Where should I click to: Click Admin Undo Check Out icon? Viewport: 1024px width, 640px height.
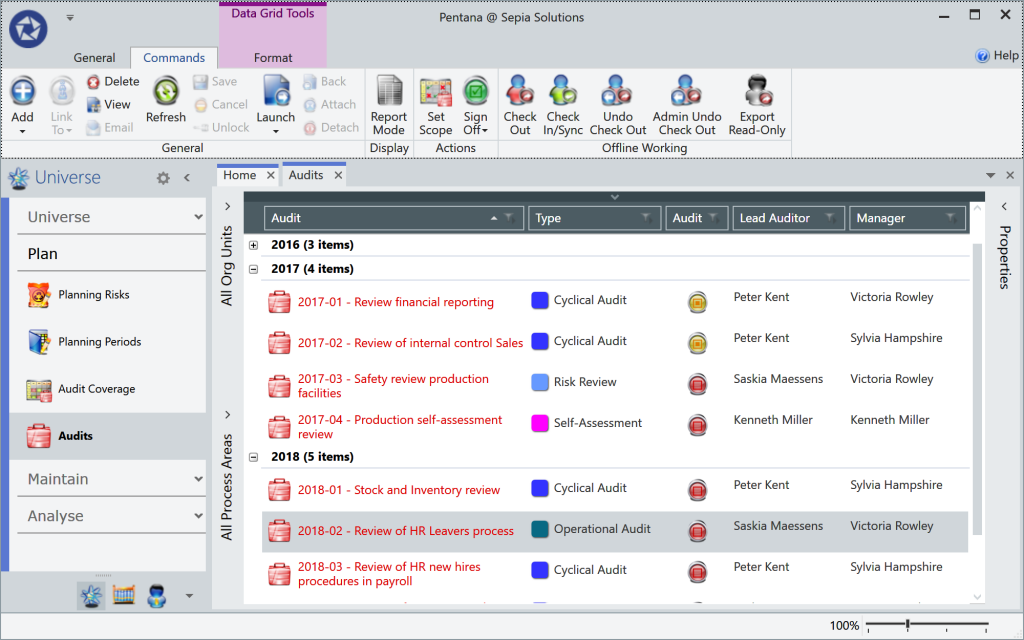687,93
